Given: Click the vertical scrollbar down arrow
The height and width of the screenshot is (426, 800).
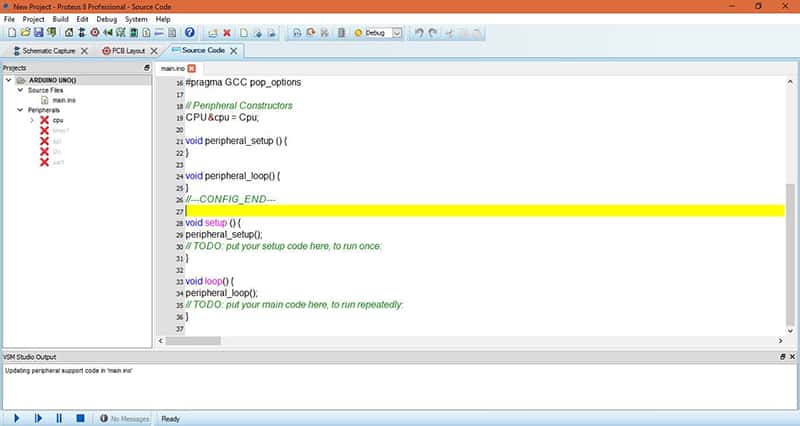Looking at the screenshot, I should (790, 330).
